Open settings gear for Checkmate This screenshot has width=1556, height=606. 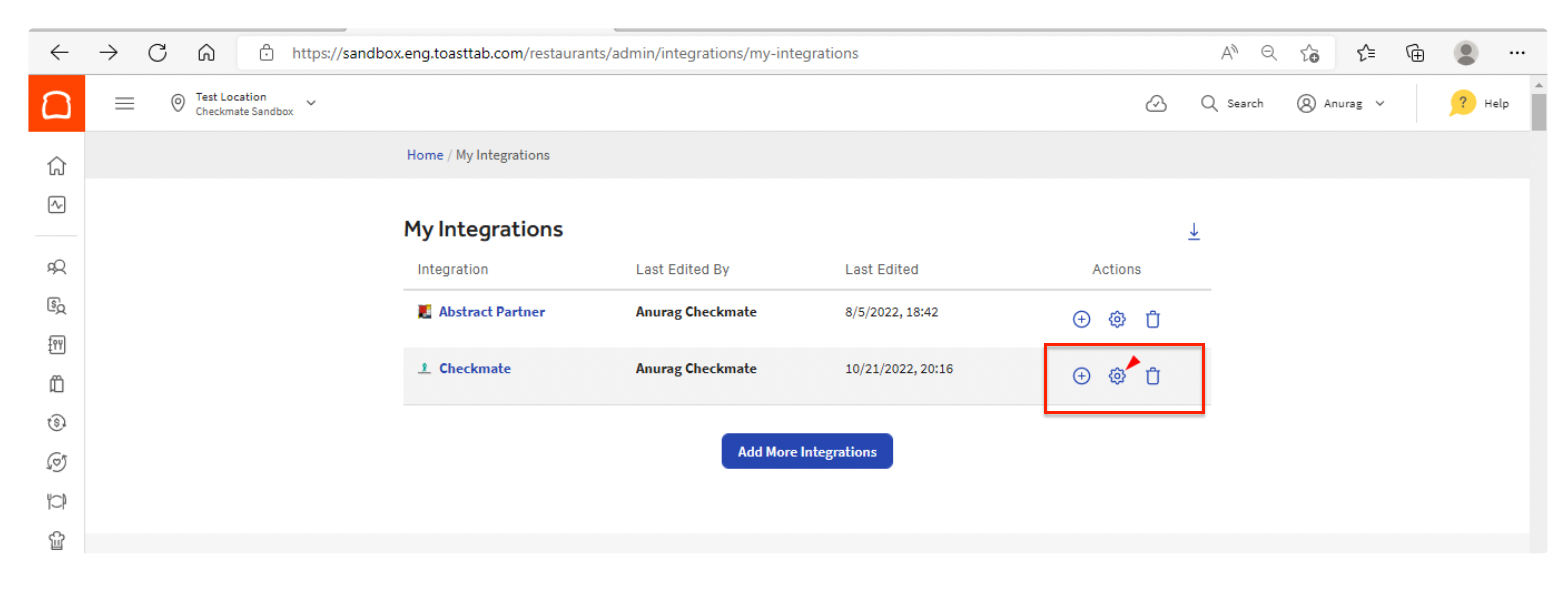(1117, 376)
